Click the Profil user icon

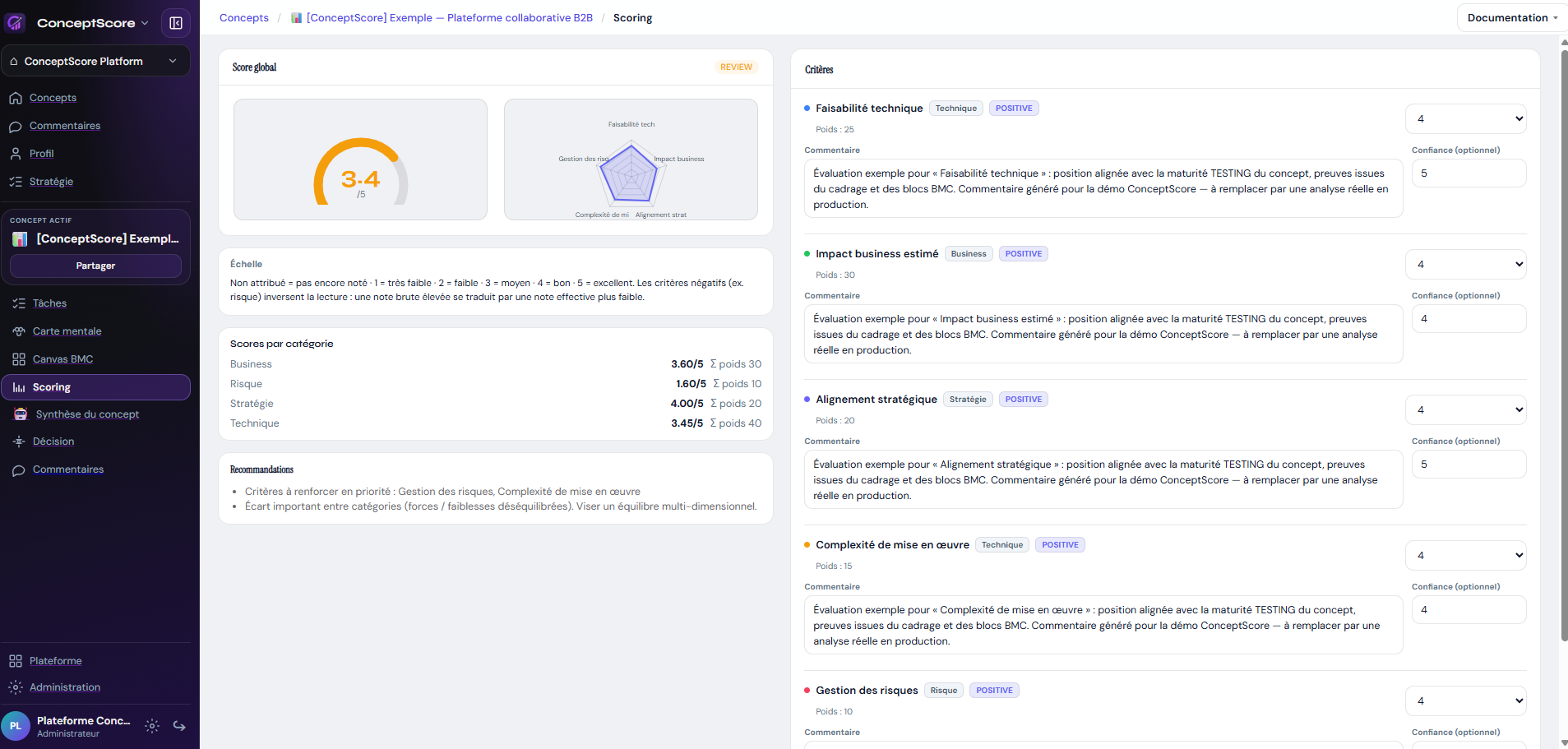coord(16,154)
